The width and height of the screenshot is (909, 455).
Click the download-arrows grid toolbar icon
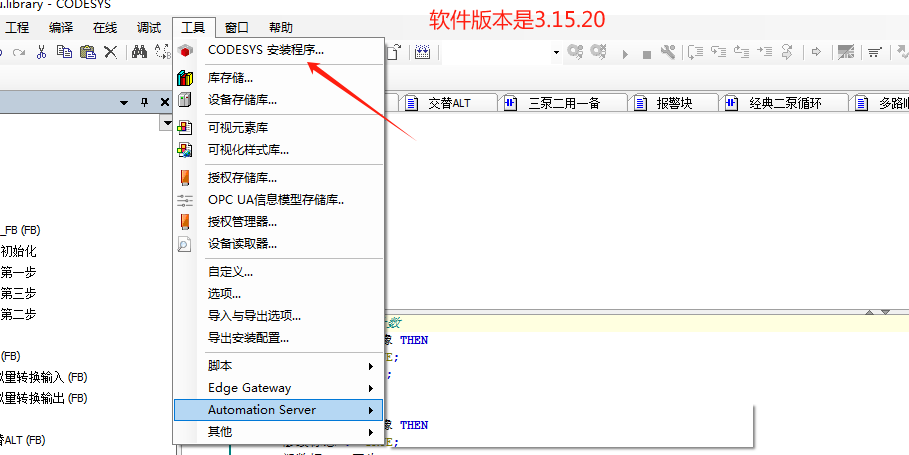(422, 52)
